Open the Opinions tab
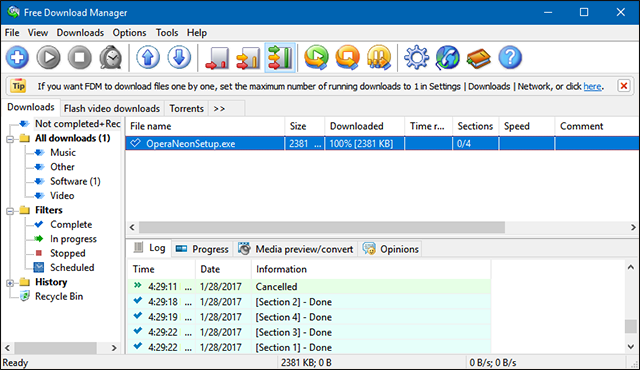This screenshot has height=370, width=640. click(x=391, y=249)
